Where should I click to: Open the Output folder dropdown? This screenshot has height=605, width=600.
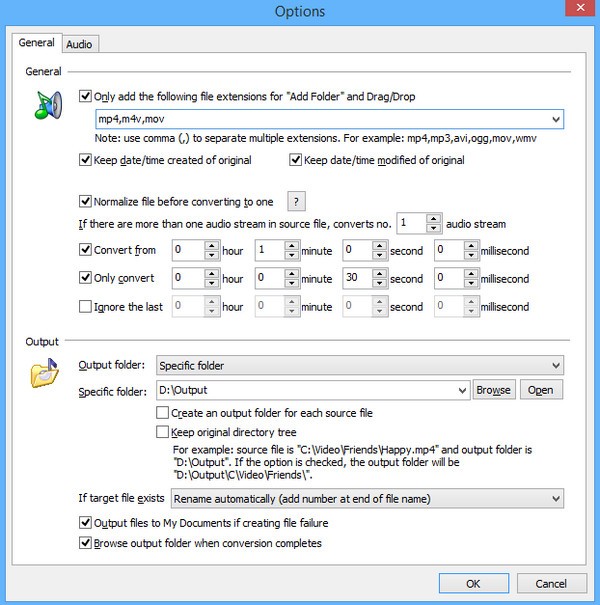556,366
